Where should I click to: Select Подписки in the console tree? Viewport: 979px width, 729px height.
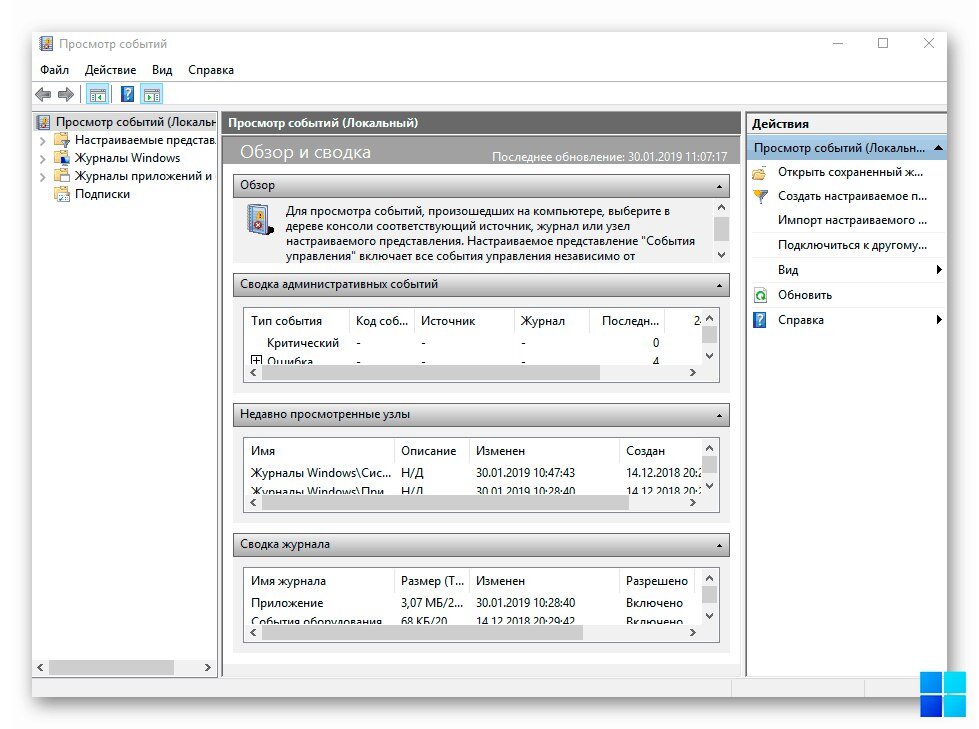[x=102, y=194]
